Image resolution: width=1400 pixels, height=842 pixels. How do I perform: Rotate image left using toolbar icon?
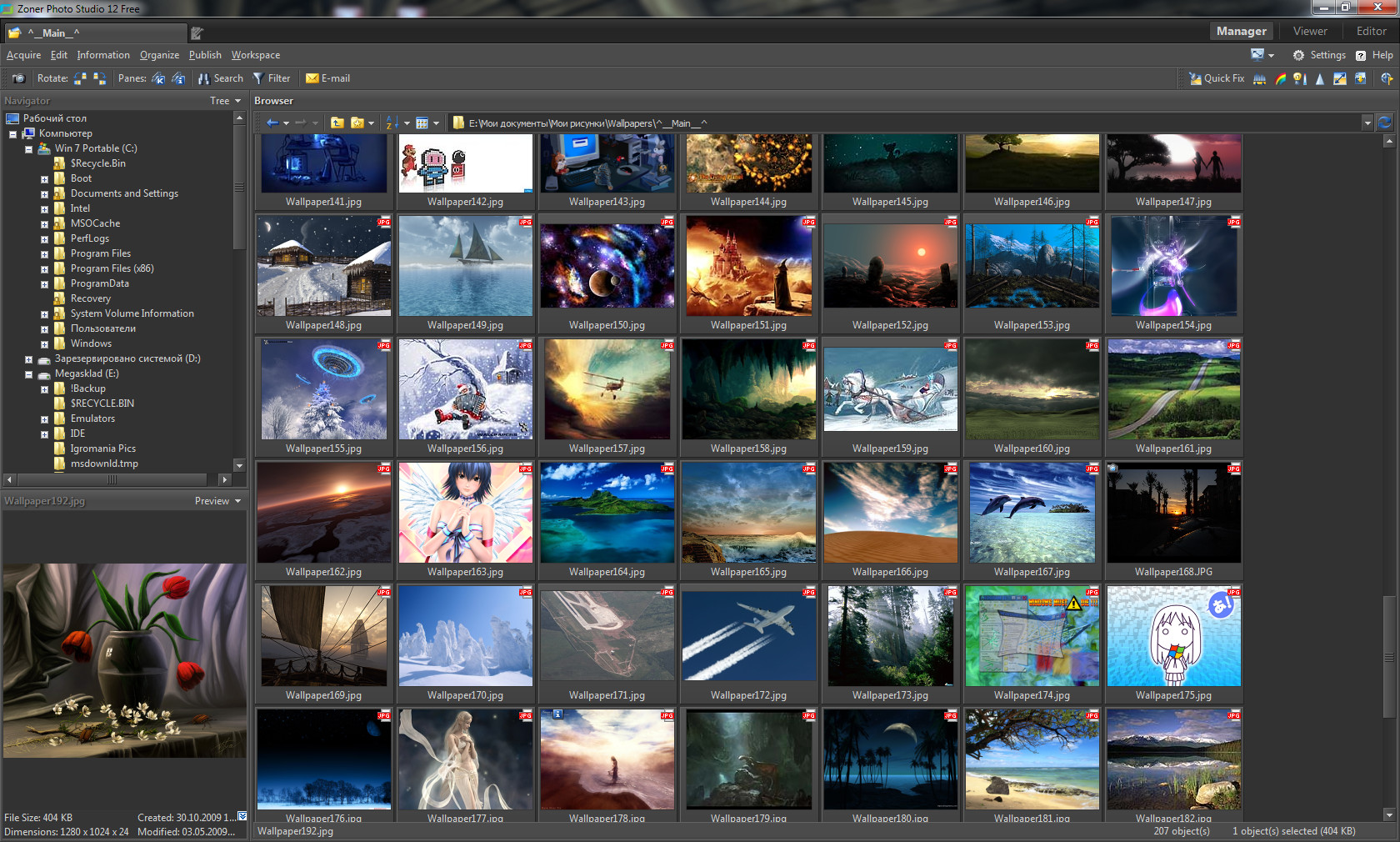click(x=80, y=78)
